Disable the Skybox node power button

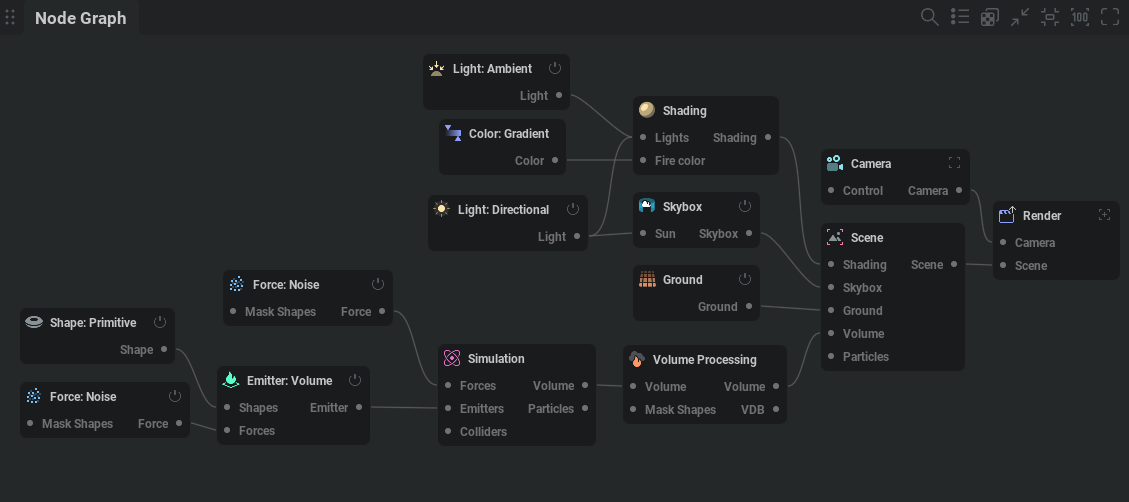(745, 206)
